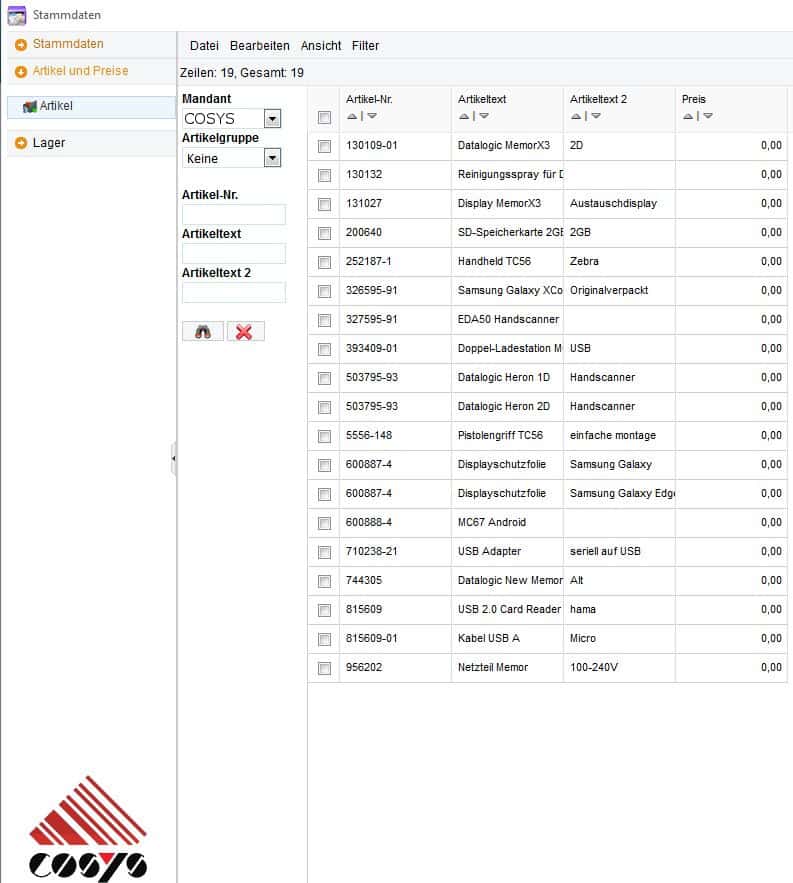Check the box for article 130109-01
The width and height of the screenshot is (793, 883).
pyautogui.click(x=324, y=146)
